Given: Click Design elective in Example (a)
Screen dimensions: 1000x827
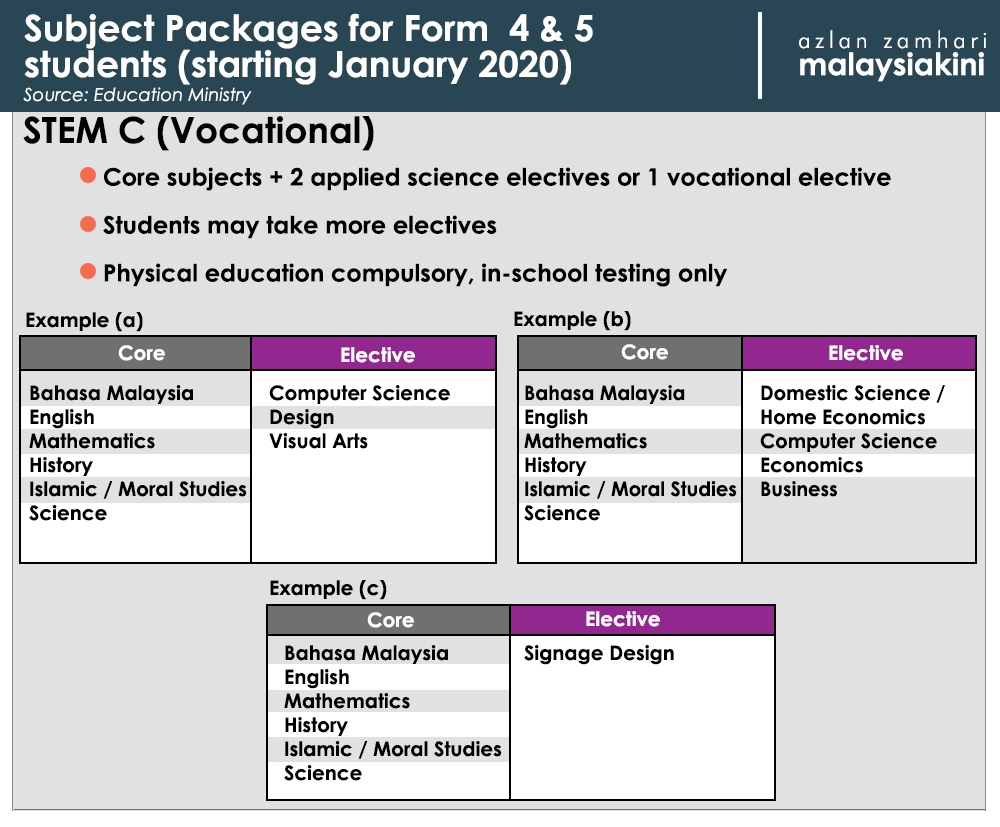Looking at the screenshot, I should (x=302, y=418).
